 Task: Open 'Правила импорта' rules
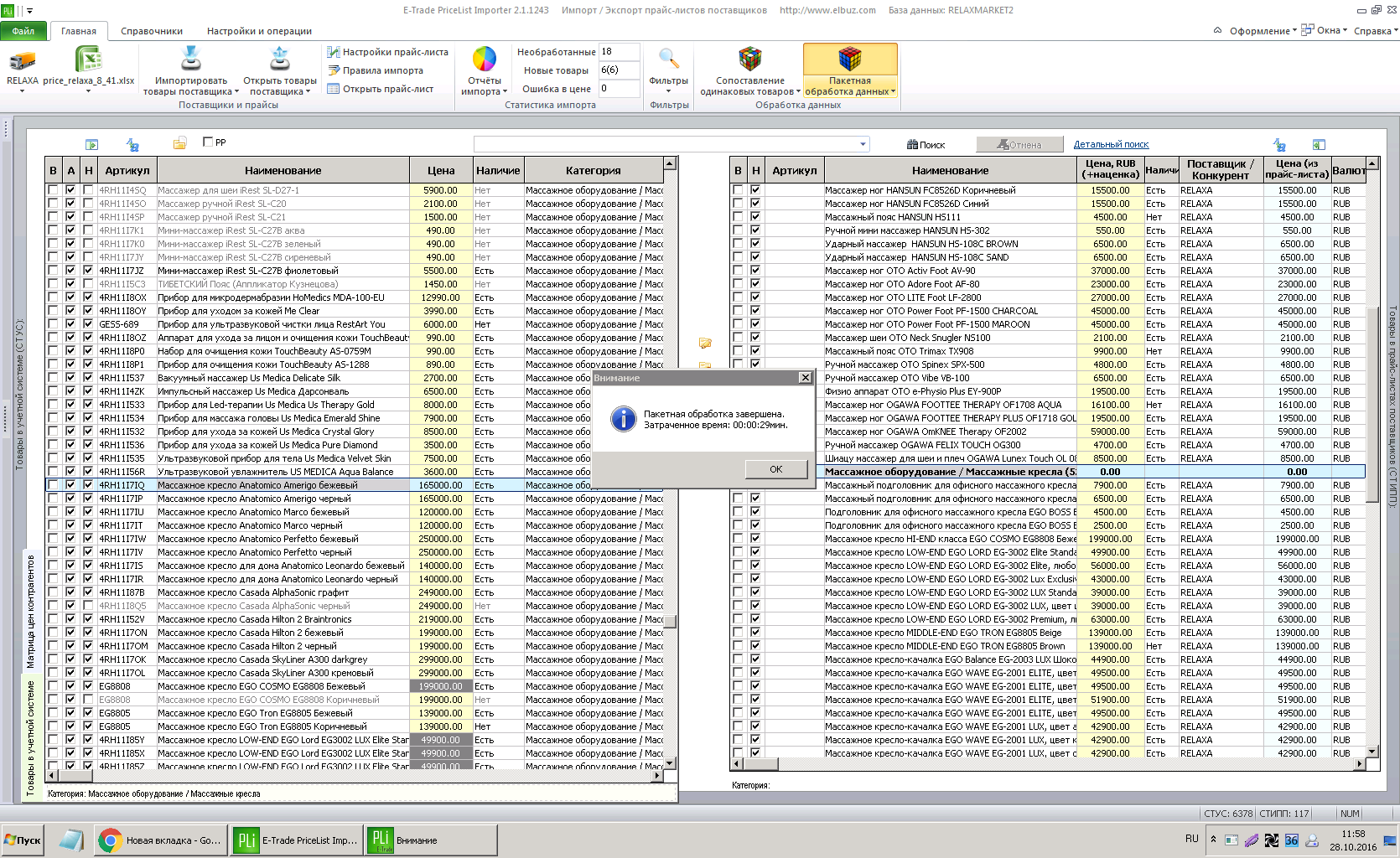[376, 70]
